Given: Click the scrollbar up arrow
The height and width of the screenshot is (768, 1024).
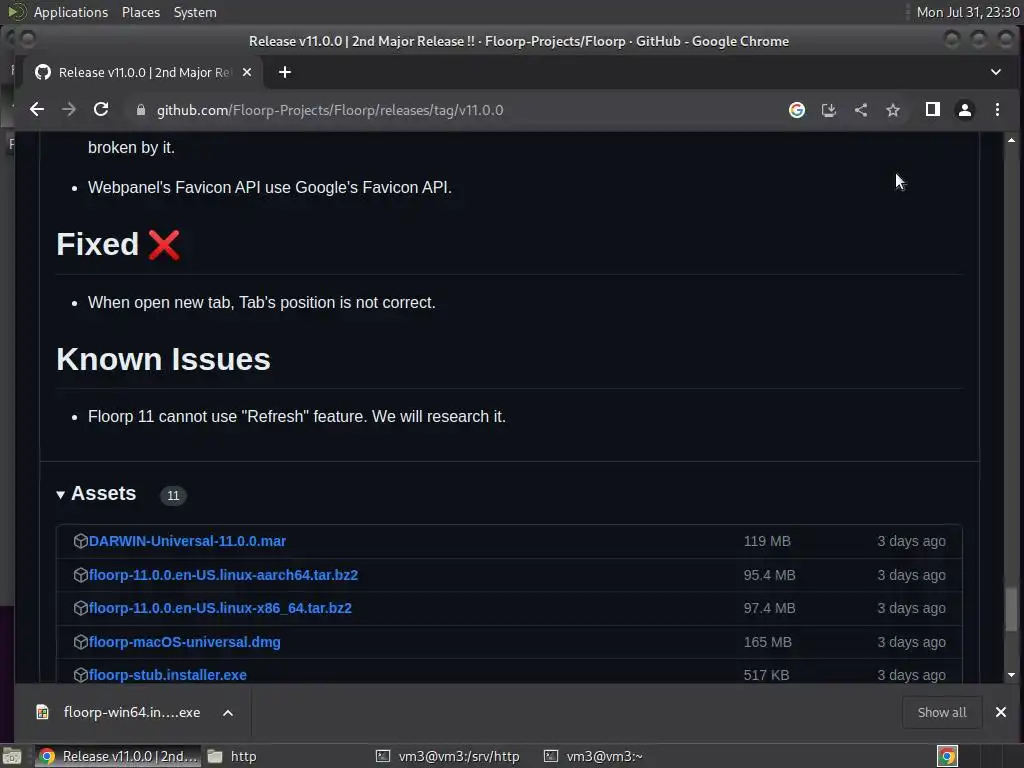Looking at the screenshot, I should [x=1011, y=140].
